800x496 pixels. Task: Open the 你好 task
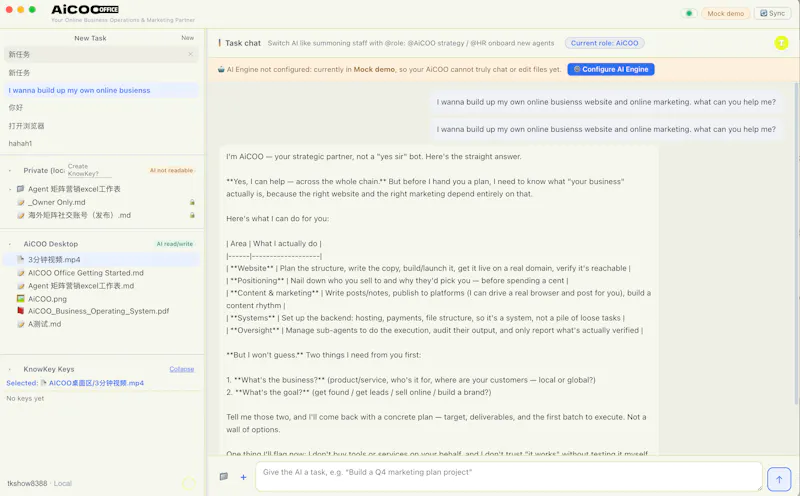click(101, 108)
